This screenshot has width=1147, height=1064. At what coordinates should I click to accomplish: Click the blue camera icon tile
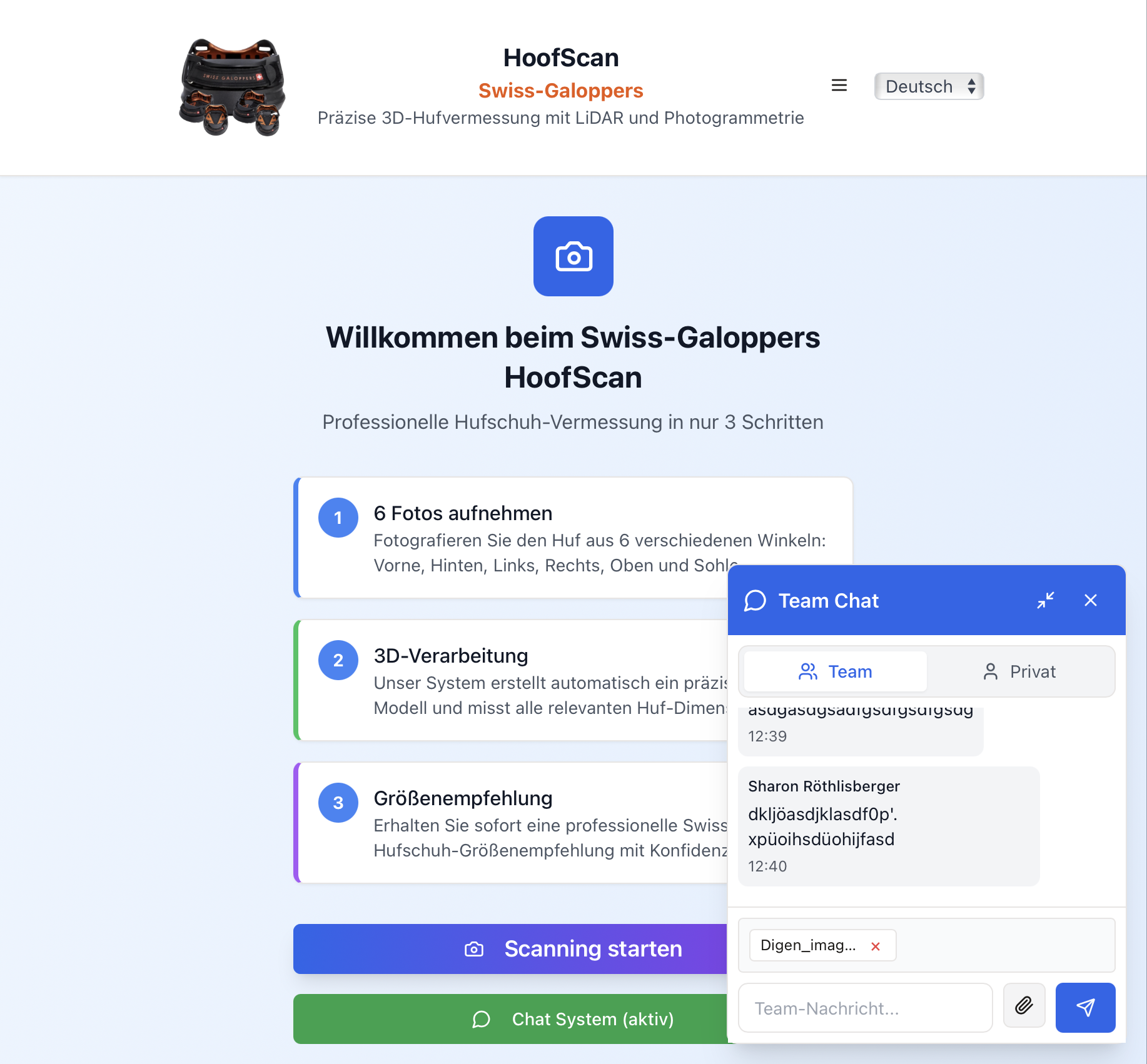pos(573,256)
